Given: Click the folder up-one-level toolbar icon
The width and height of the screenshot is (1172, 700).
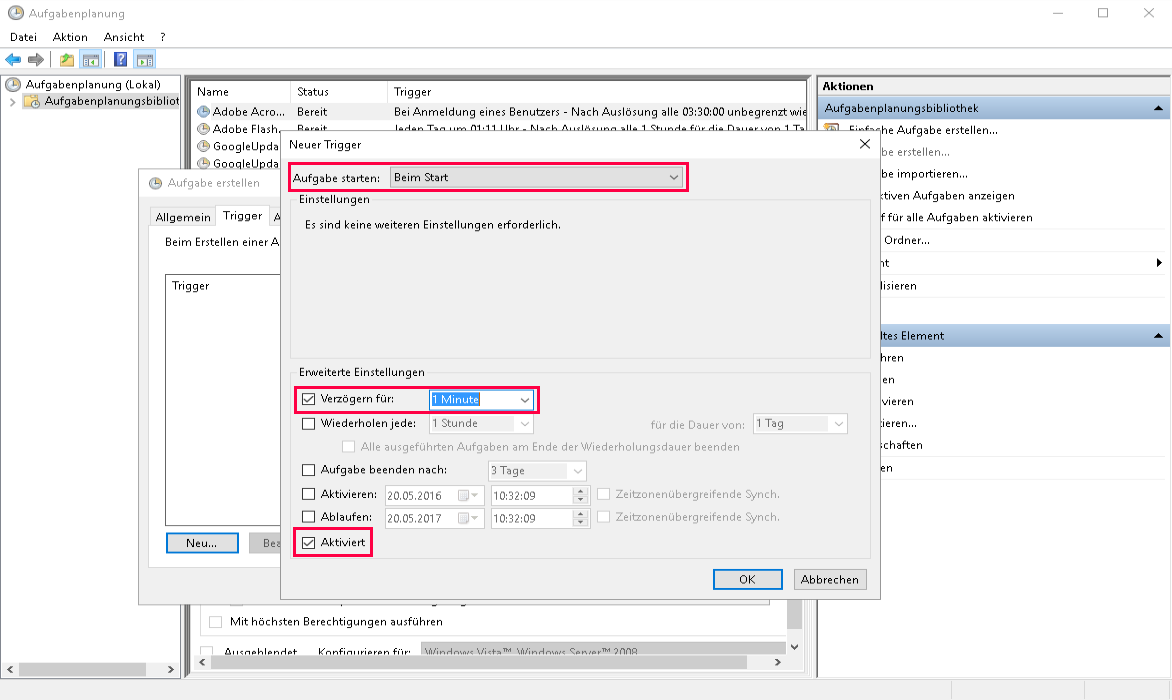Looking at the screenshot, I should click(x=67, y=60).
